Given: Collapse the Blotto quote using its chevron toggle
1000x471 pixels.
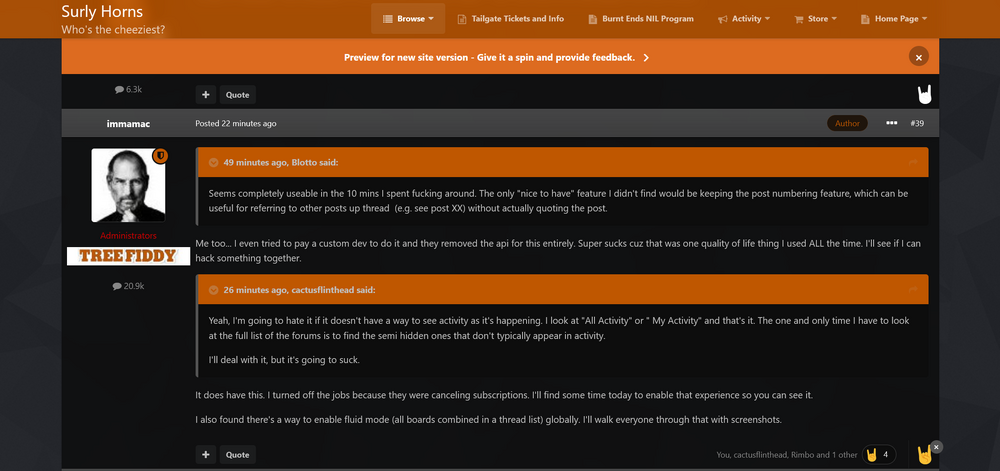Looking at the screenshot, I should coord(213,162).
